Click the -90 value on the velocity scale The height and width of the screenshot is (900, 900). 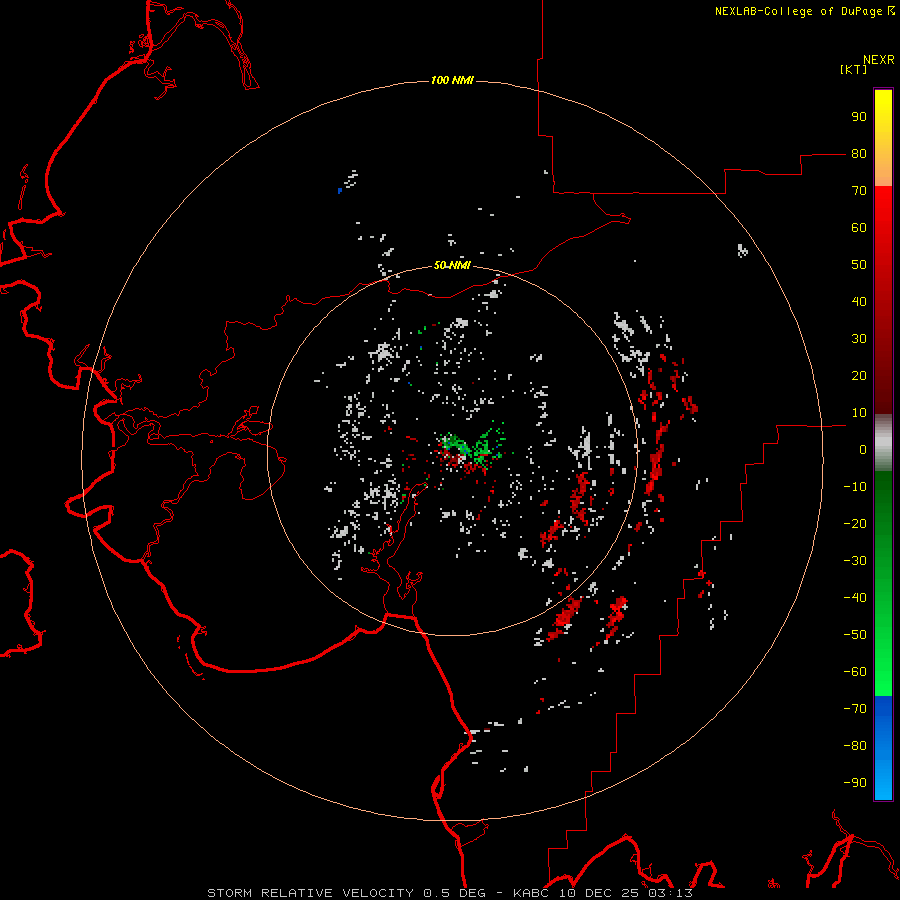tap(855, 783)
